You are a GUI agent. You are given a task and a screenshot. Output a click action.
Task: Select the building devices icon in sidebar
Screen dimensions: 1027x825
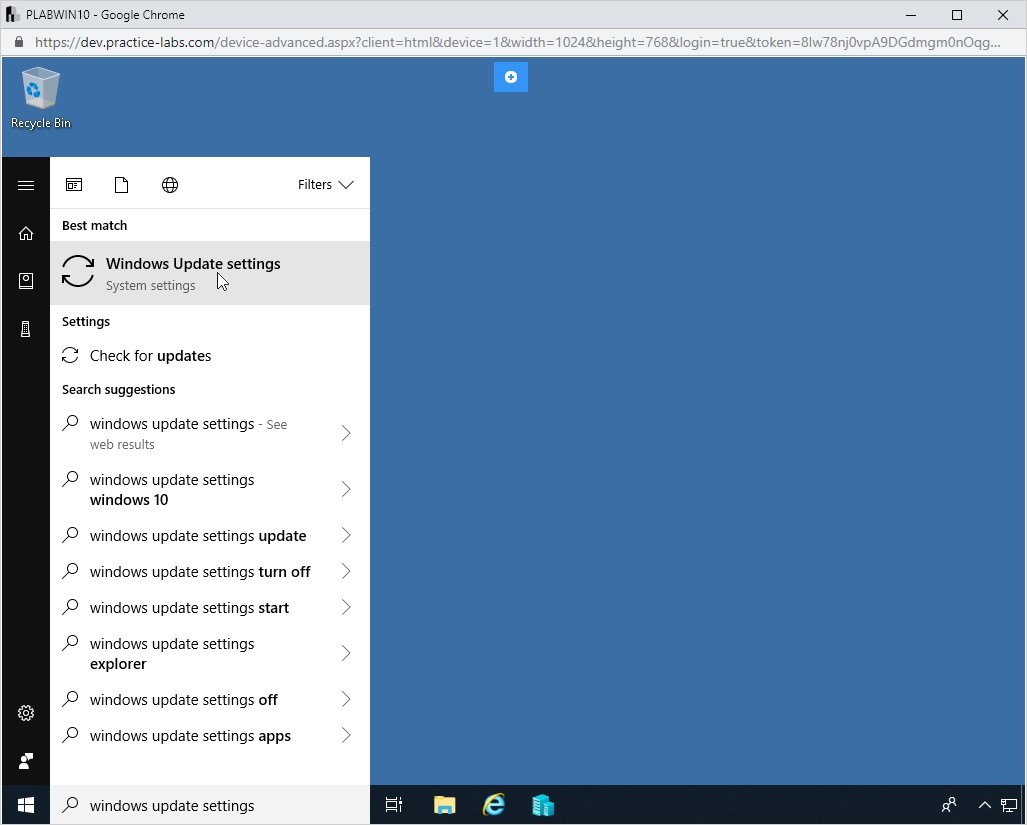(26, 329)
